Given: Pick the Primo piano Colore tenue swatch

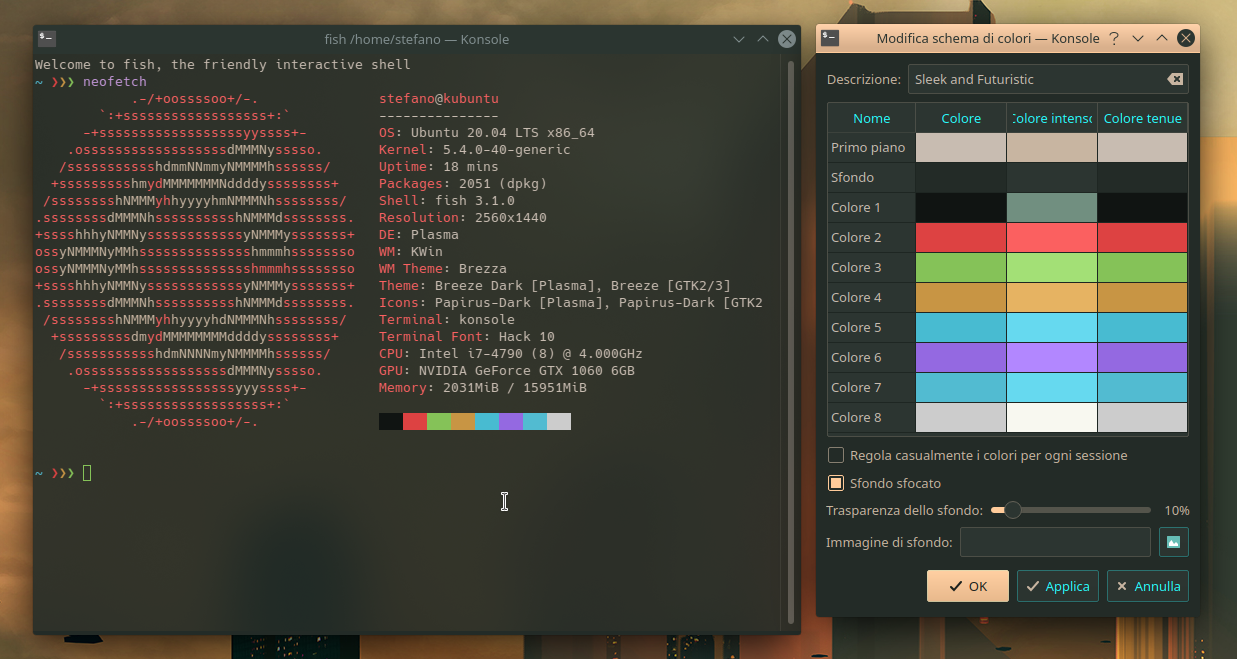Looking at the screenshot, I should coord(1143,147).
